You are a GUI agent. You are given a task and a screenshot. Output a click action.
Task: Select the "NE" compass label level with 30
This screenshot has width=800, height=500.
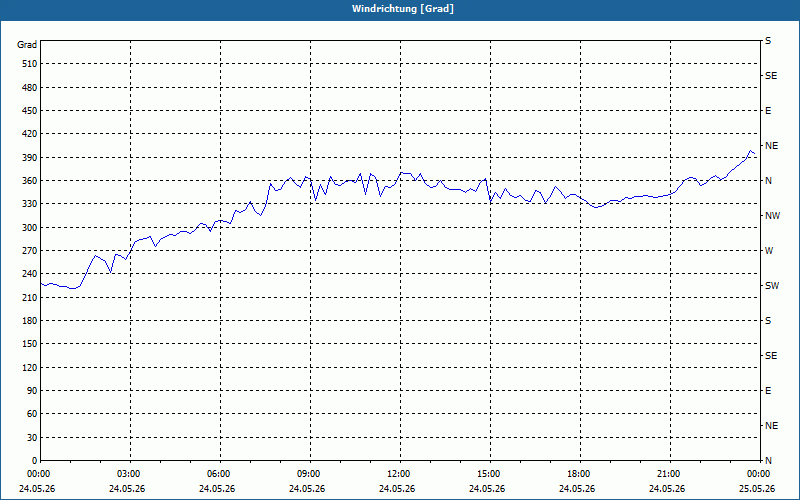[772, 426]
